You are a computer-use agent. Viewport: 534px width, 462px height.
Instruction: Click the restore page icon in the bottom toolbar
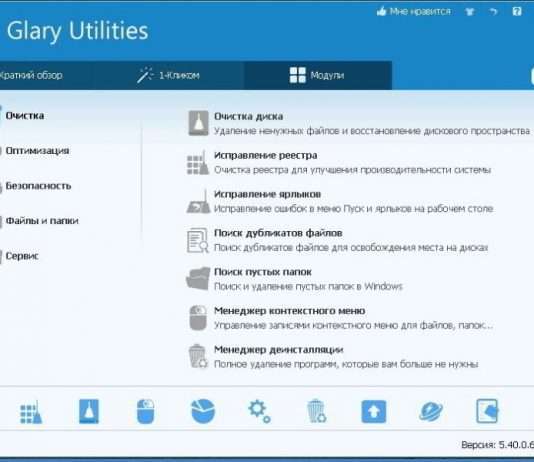coord(487,411)
